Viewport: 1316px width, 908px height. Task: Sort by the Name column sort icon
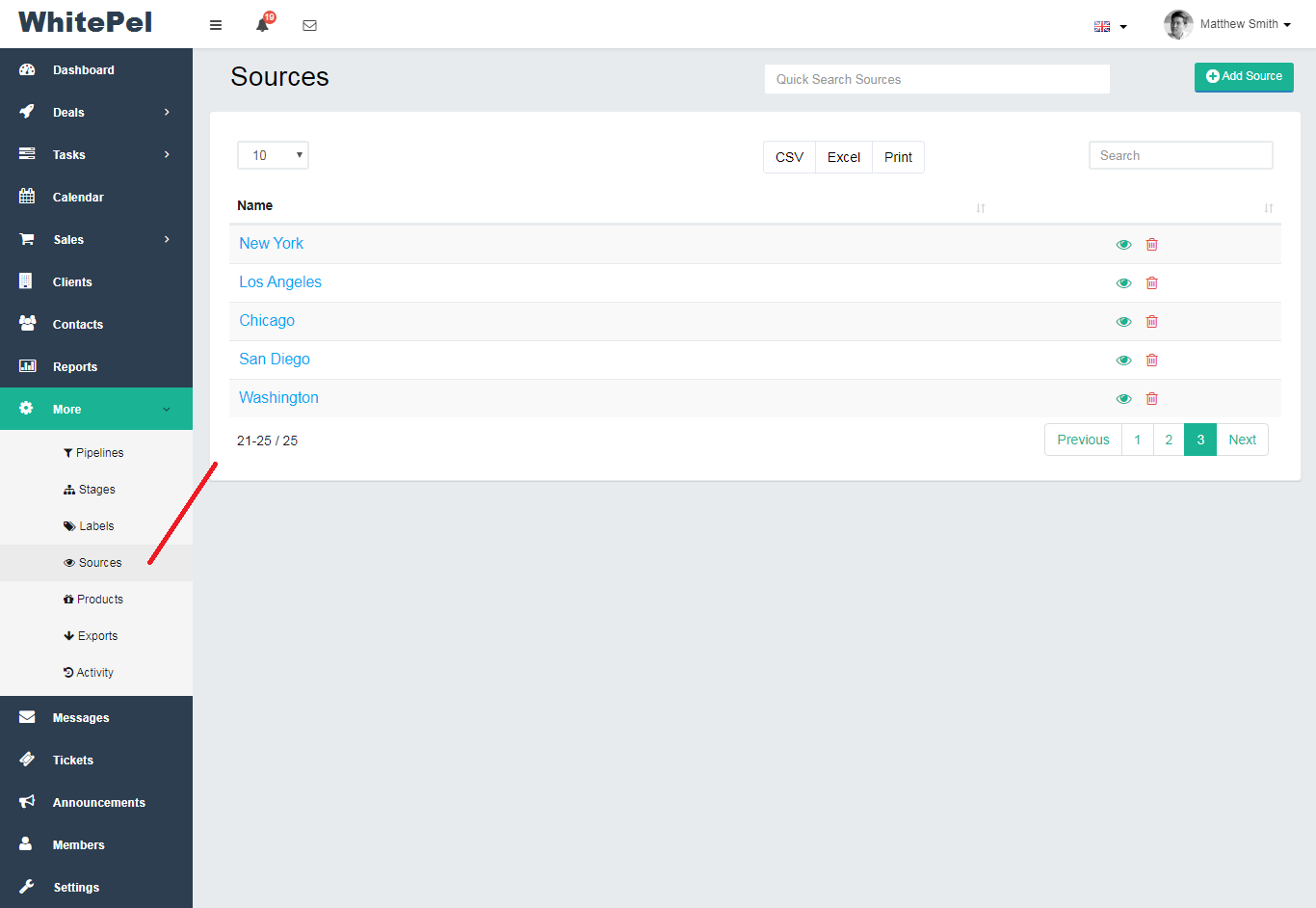980,207
